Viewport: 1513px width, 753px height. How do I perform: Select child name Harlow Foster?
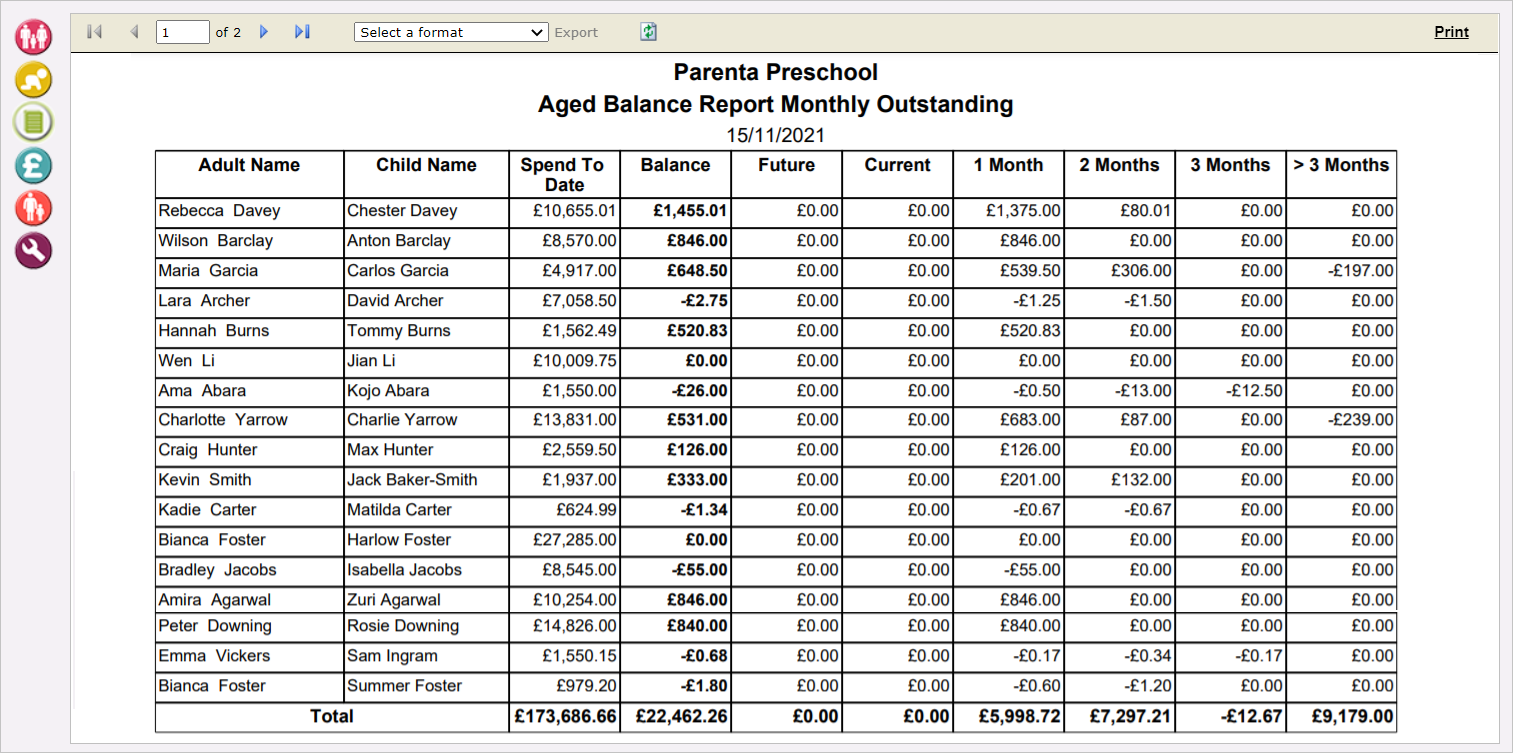[399, 540]
